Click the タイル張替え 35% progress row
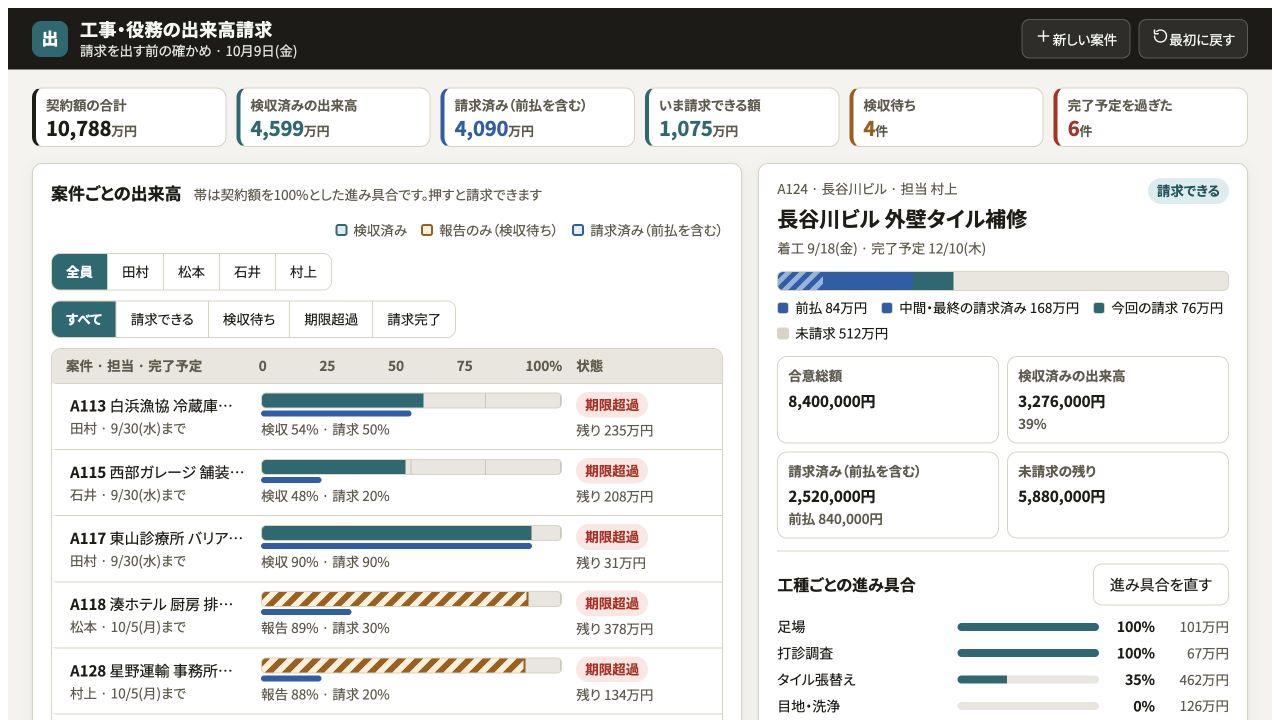The image size is (1280, 720). pyautogui.click(x=1003, y=680)
